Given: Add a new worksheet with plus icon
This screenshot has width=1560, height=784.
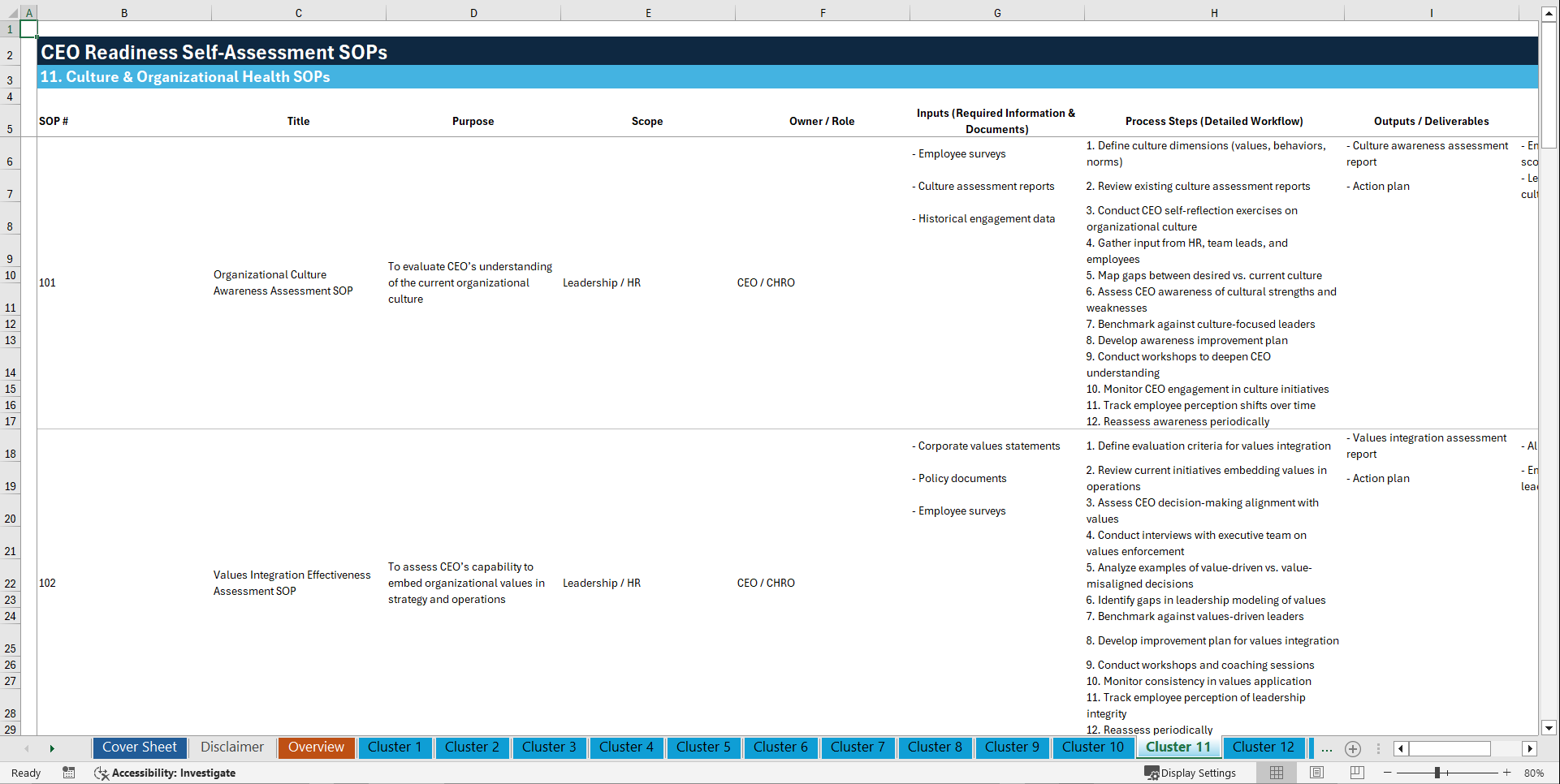Looking at the screenshot, I should click(x=1353, y=748).
